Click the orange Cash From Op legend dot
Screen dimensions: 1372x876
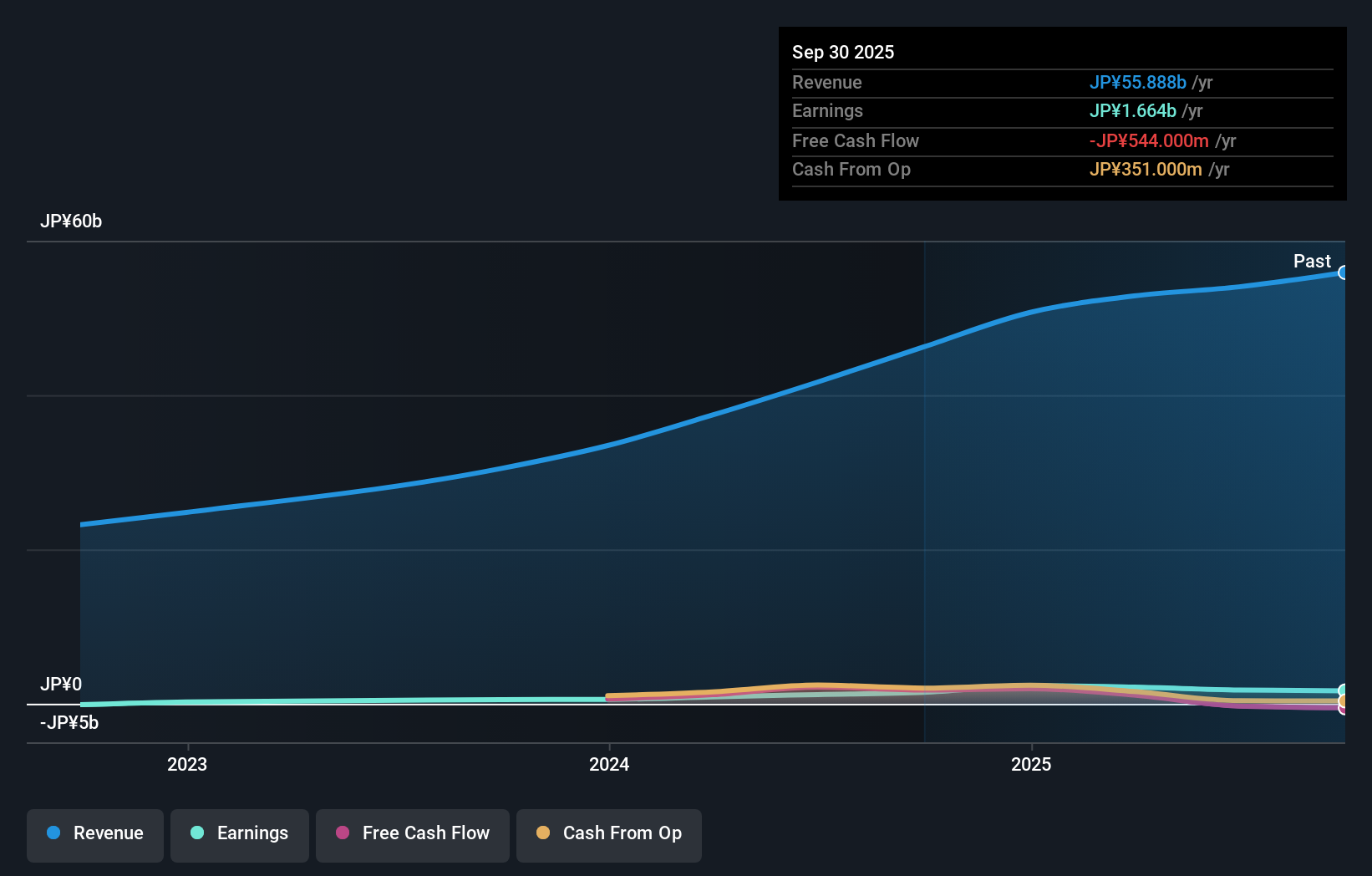click(x=544, y=833)
